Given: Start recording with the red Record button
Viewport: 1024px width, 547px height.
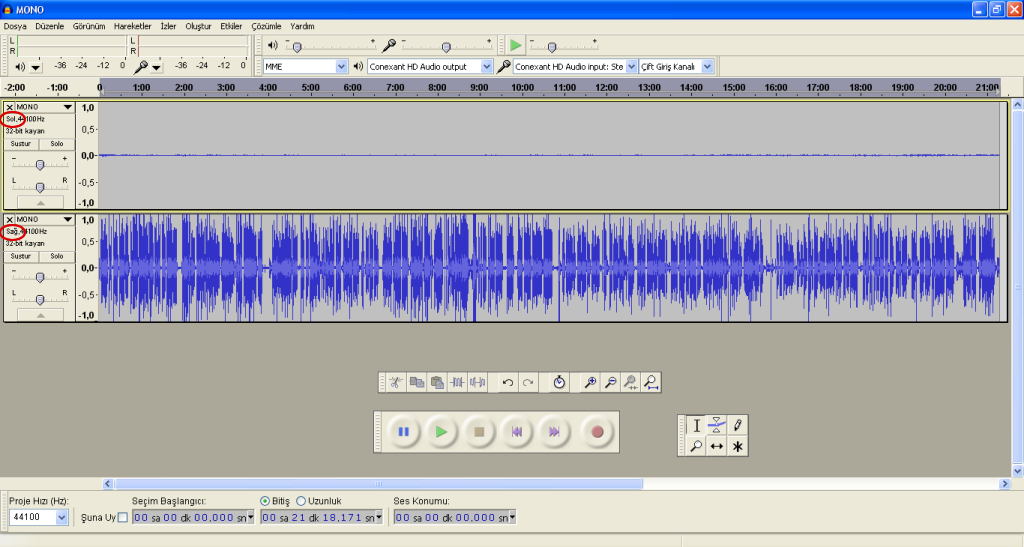Looking at the screenshot, I should pyautogui.click(x=597, y=431).
